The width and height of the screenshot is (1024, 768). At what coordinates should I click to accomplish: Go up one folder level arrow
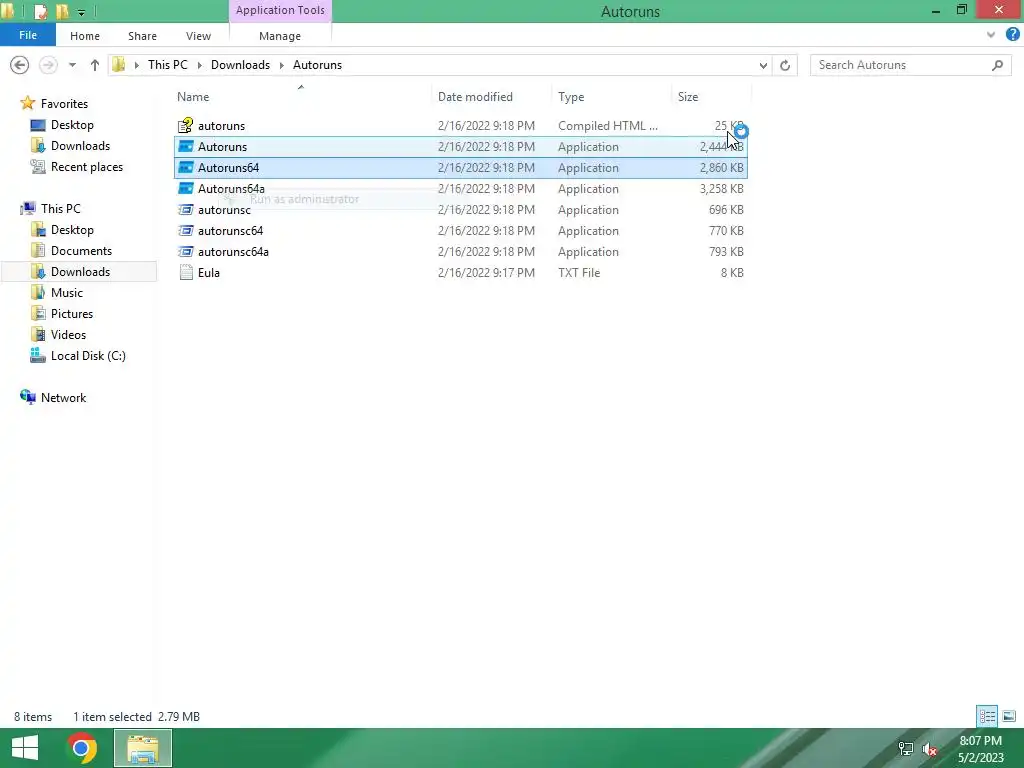click(95, 65)
